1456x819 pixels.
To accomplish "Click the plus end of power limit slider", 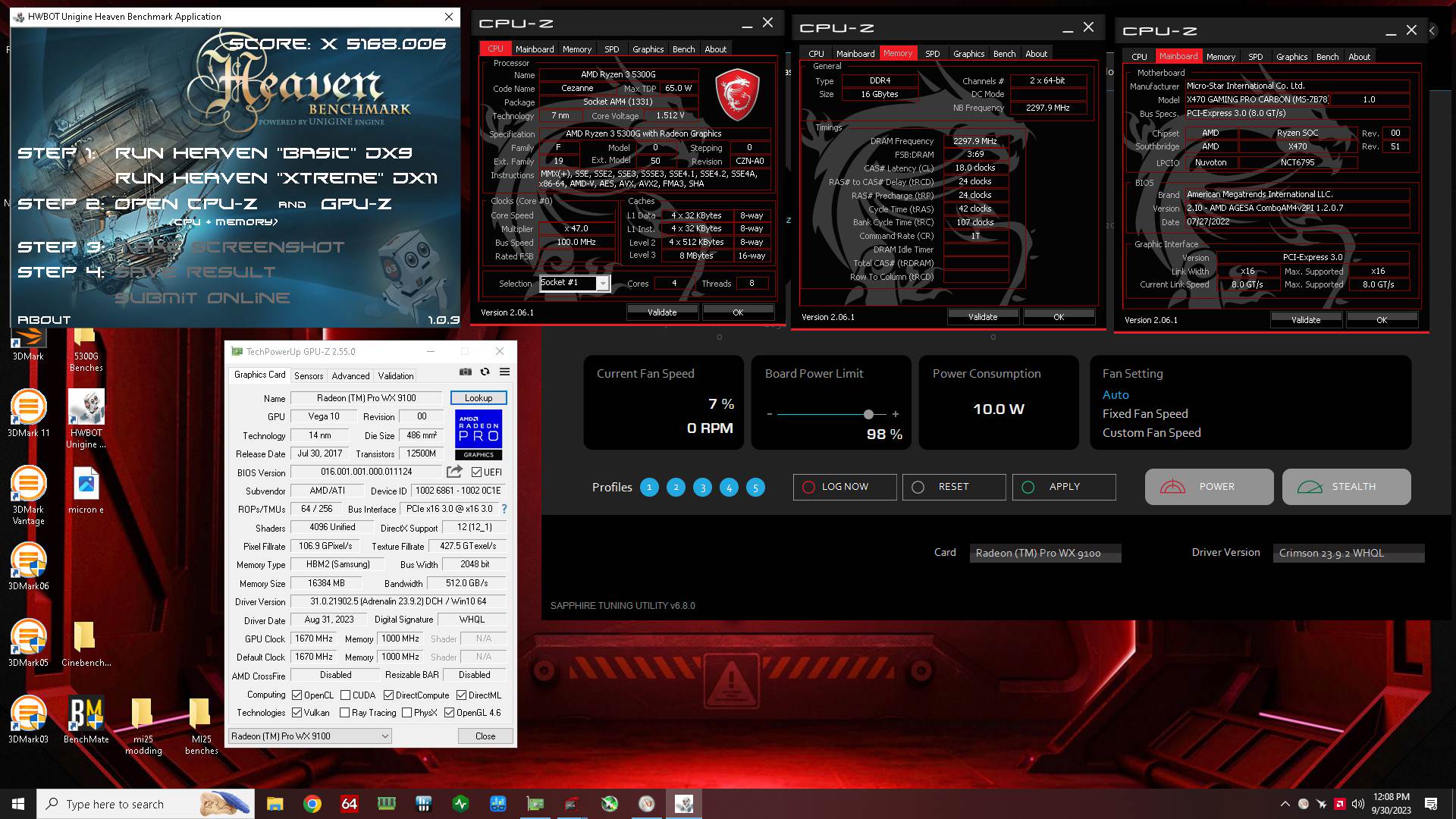I will click(896, 414).
